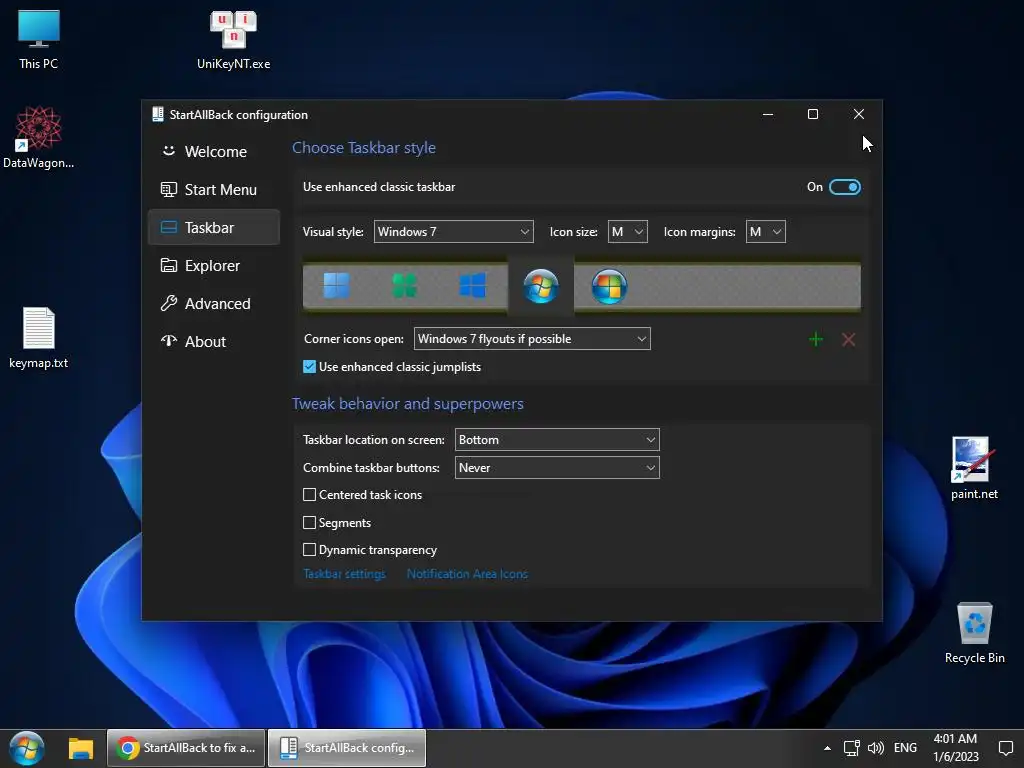This screenshot has width=1024, height=768.
Task: Close the StartAllBack configuration window
Action: (x=859, y=114)
